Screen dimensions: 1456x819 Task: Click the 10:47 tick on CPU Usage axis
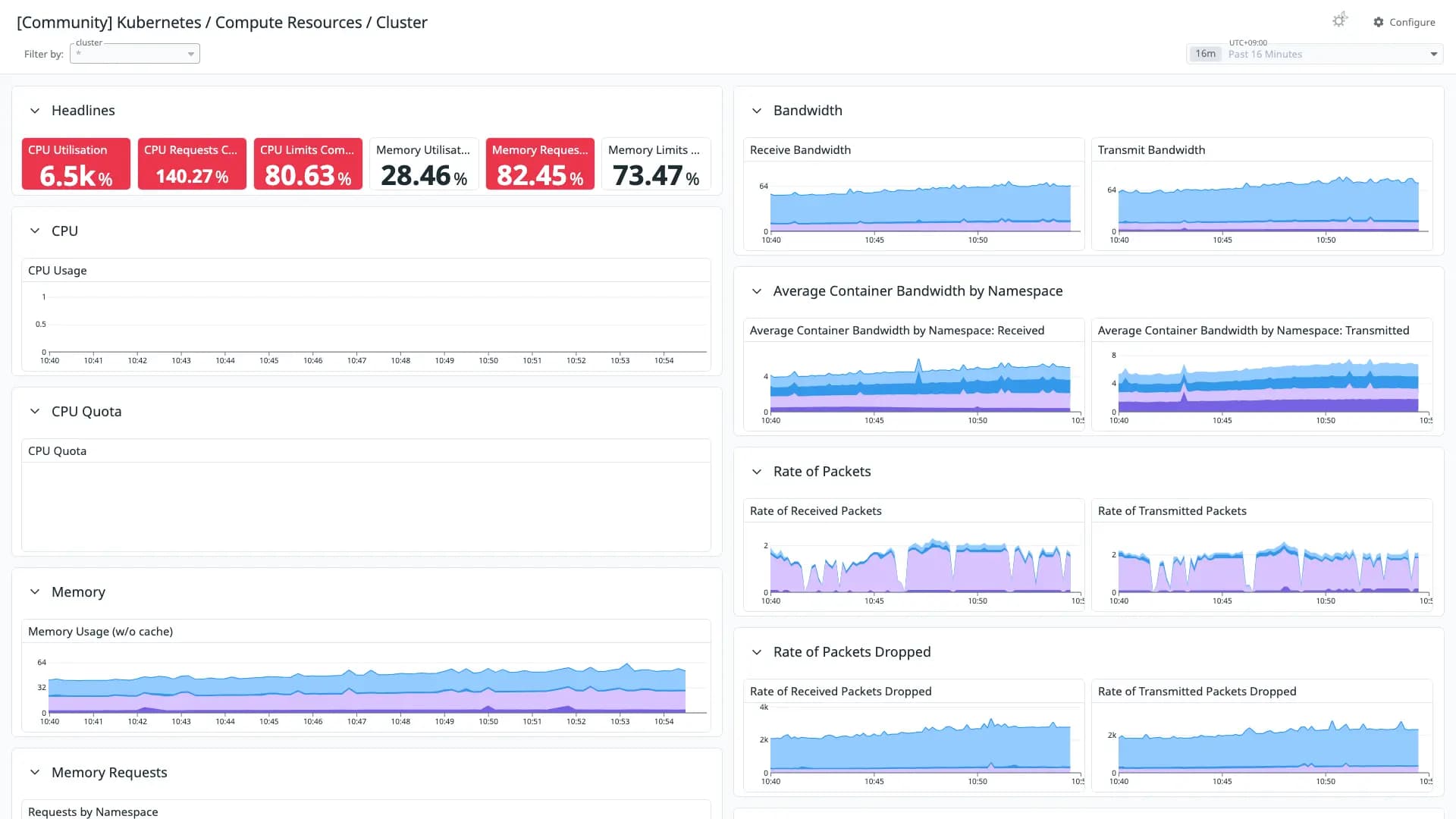[356, 361]
